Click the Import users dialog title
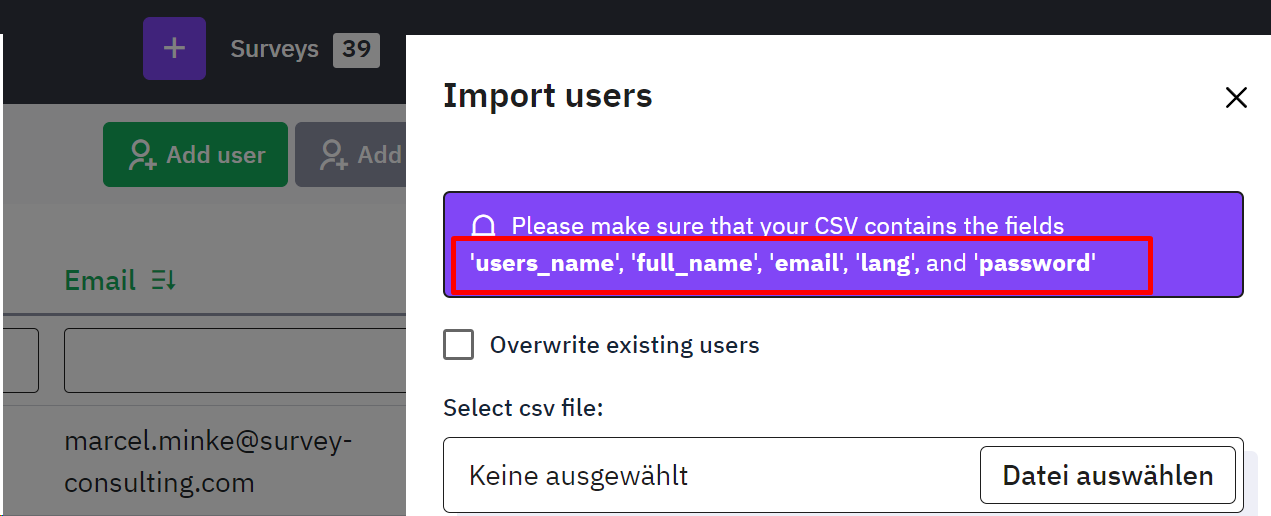1271x516 pixels. pyautogui.click(x=547, y=96)
